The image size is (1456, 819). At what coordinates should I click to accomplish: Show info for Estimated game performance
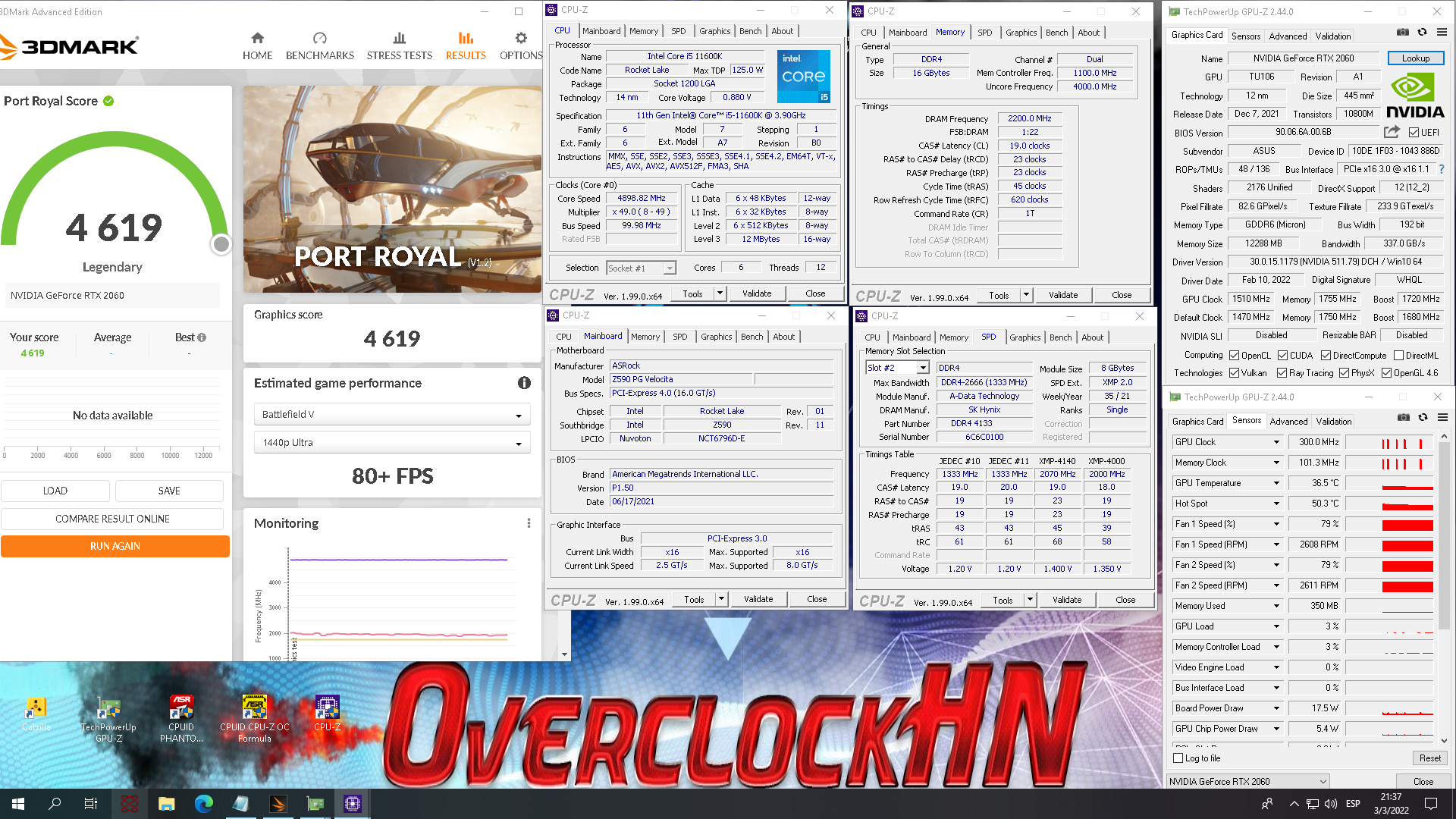[524, 383]
